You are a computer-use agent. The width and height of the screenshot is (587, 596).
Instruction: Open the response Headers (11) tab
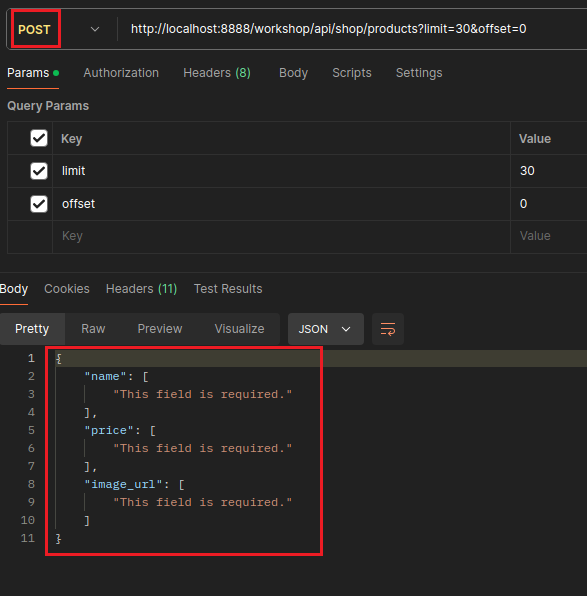[141, 289]
